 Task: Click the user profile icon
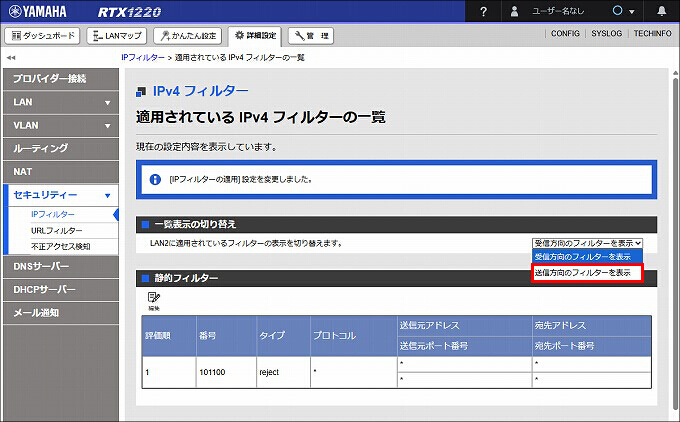(x=514, y=12)
